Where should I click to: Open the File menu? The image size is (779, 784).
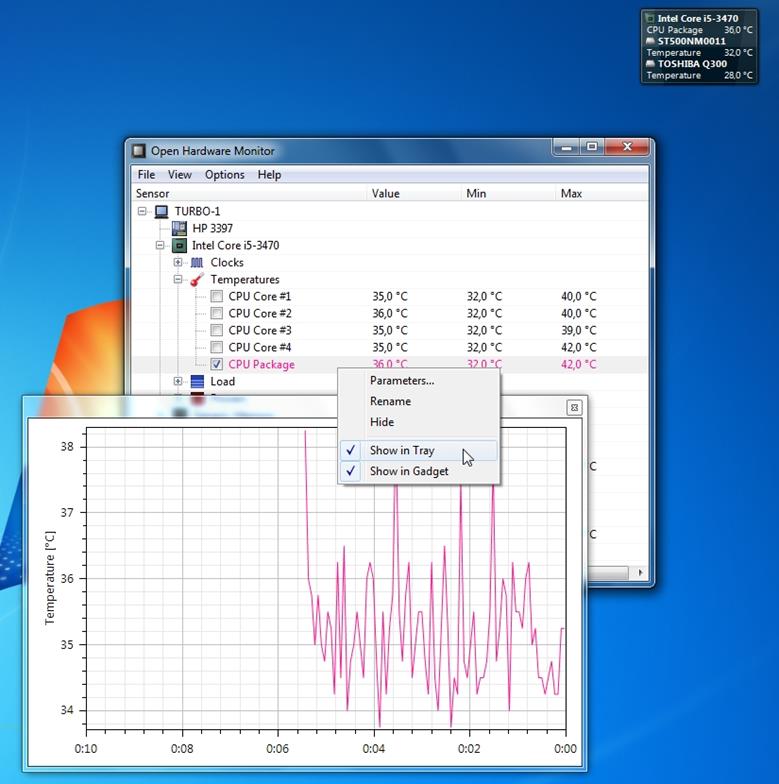click(146, 174)
